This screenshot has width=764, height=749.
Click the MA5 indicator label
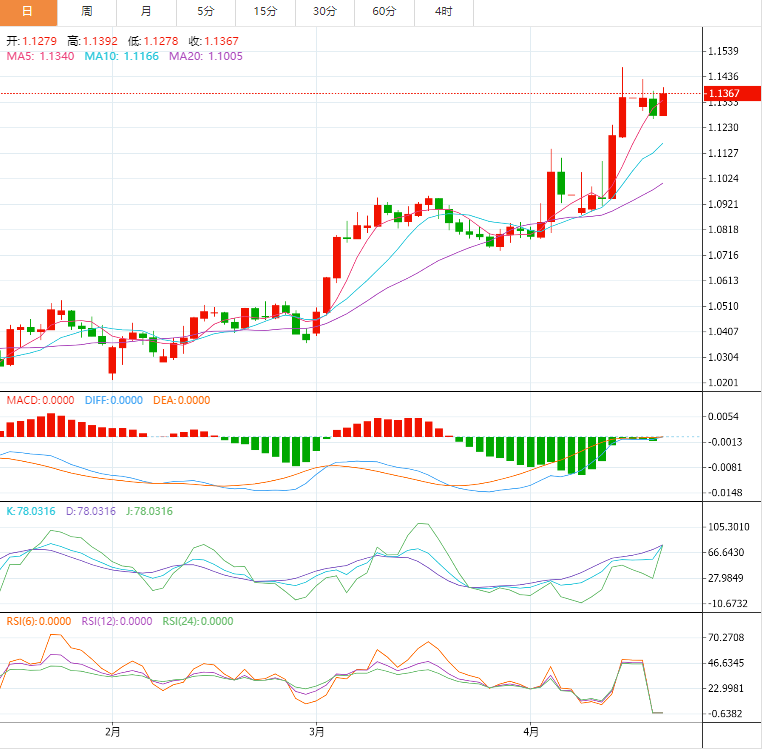40,57
